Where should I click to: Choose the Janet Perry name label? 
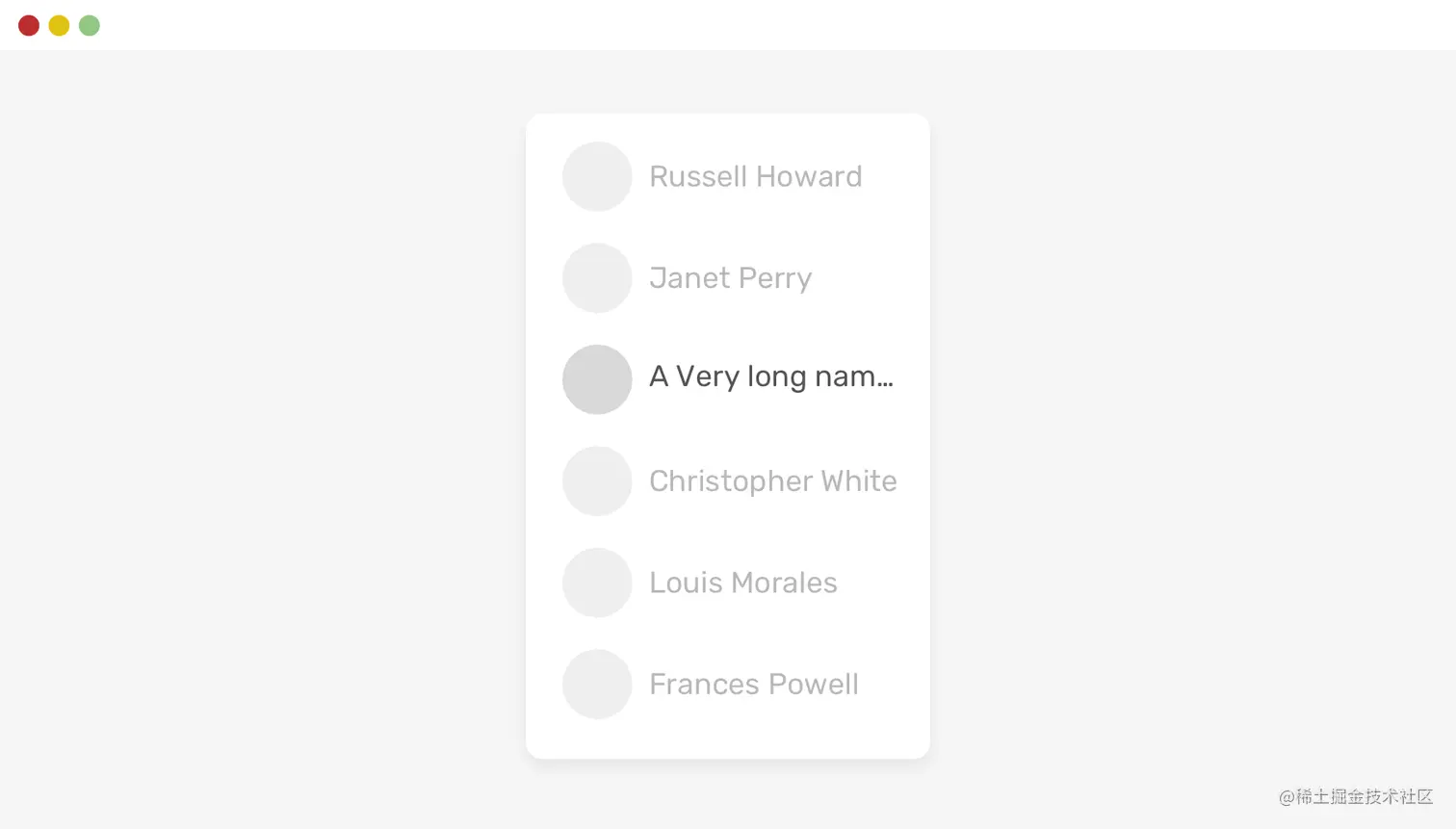tap(731, 278)
